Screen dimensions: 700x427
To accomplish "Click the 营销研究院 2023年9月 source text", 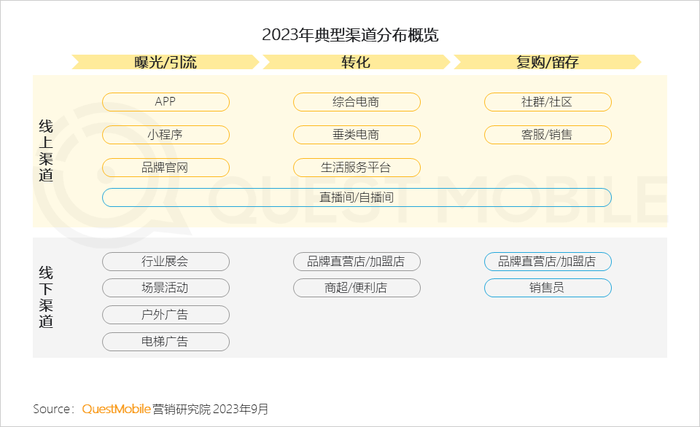I will (x=210, y=409).
